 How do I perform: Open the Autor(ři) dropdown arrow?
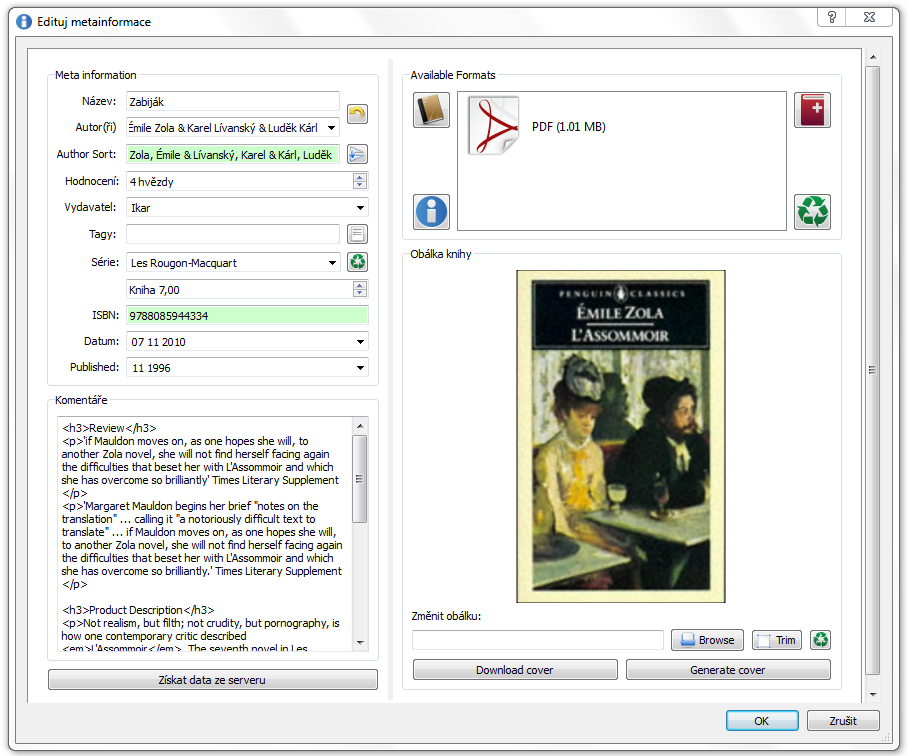click(331, 128)
